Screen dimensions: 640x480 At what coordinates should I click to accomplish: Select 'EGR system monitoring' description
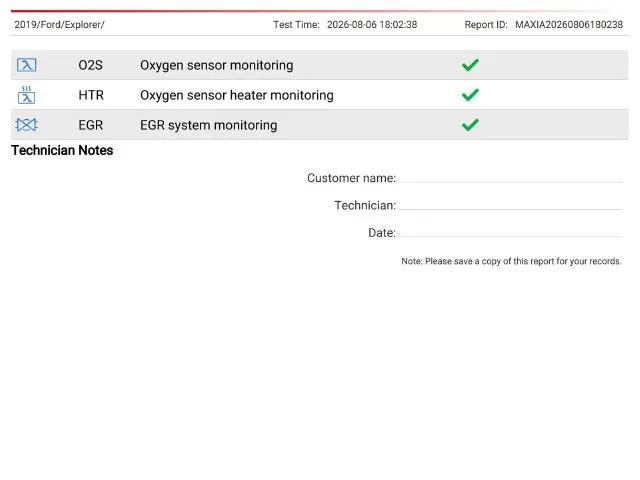(x=209, y=126)
